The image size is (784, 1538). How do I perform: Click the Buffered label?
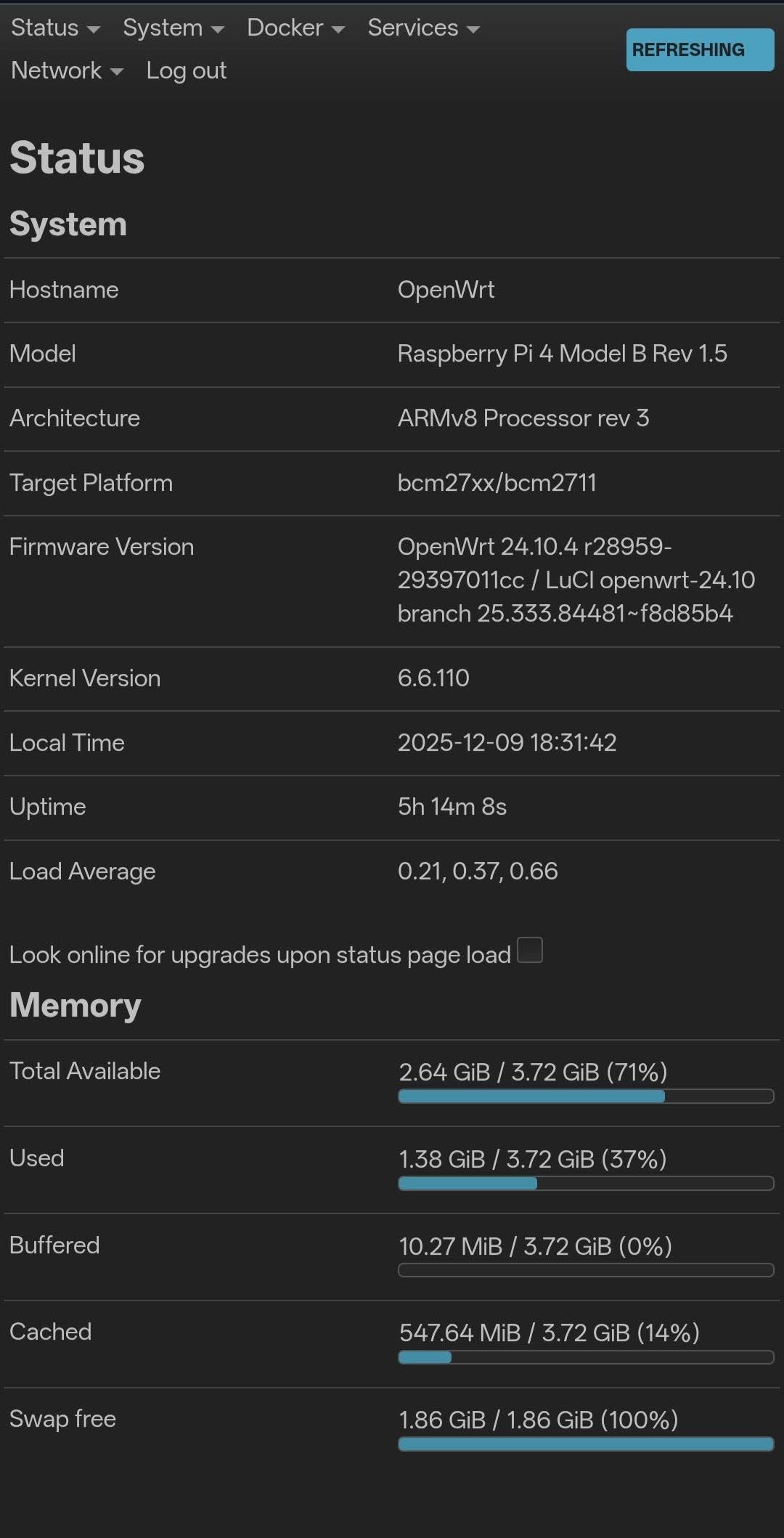click(54, 1245)
